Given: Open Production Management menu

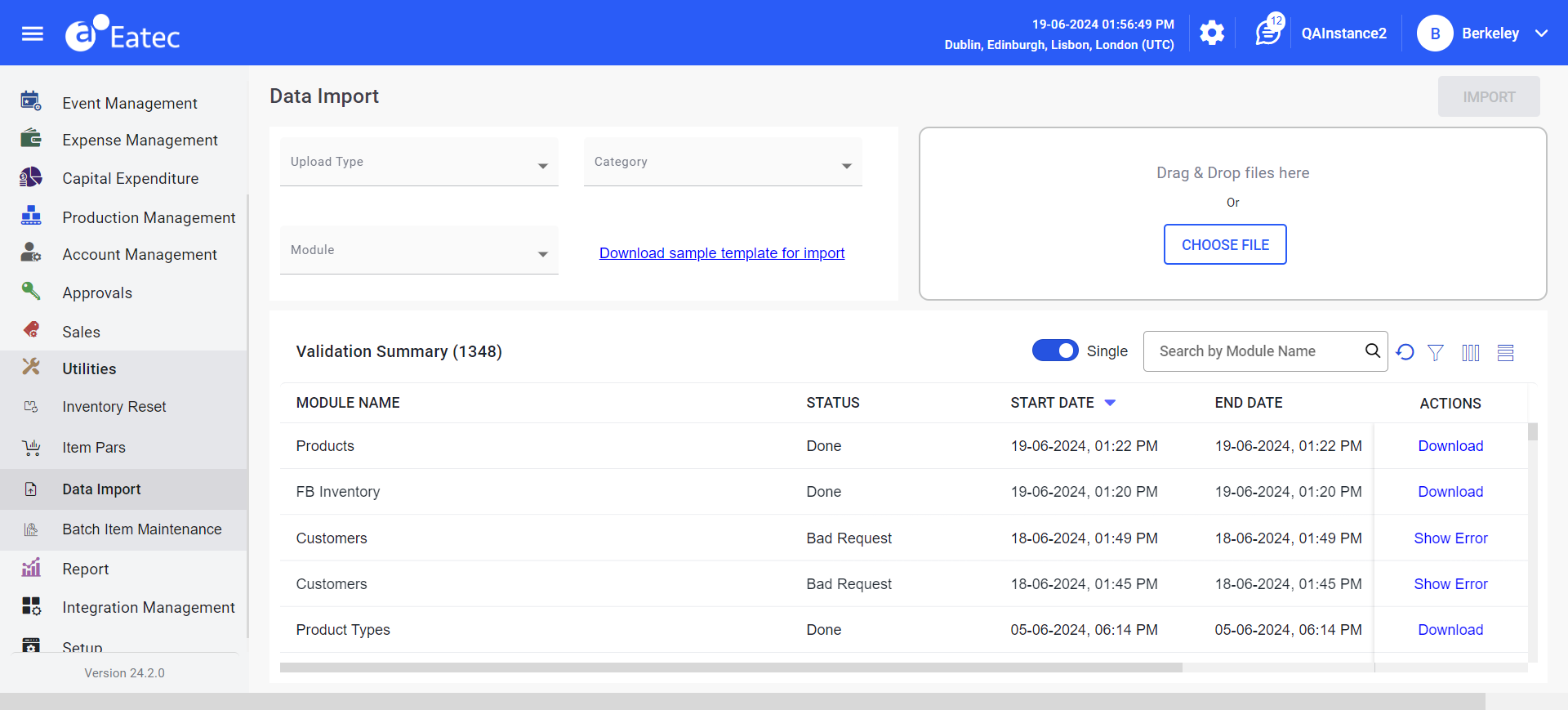Looking at the screenshot, I should click(149, 217).
